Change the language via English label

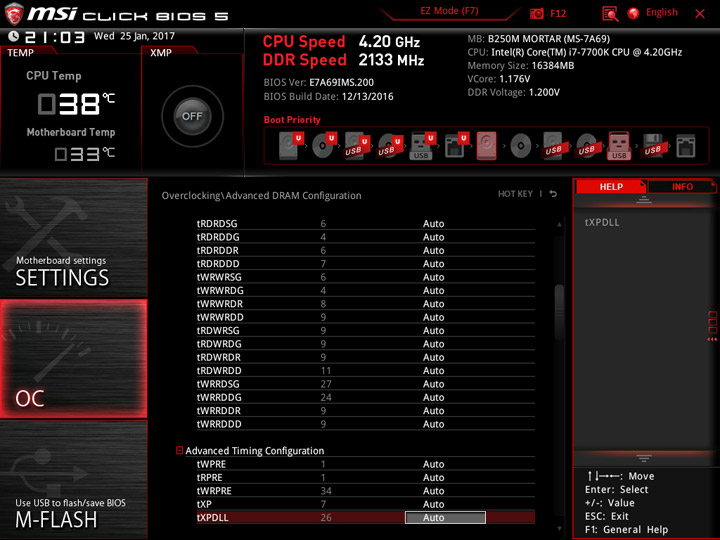662,12
